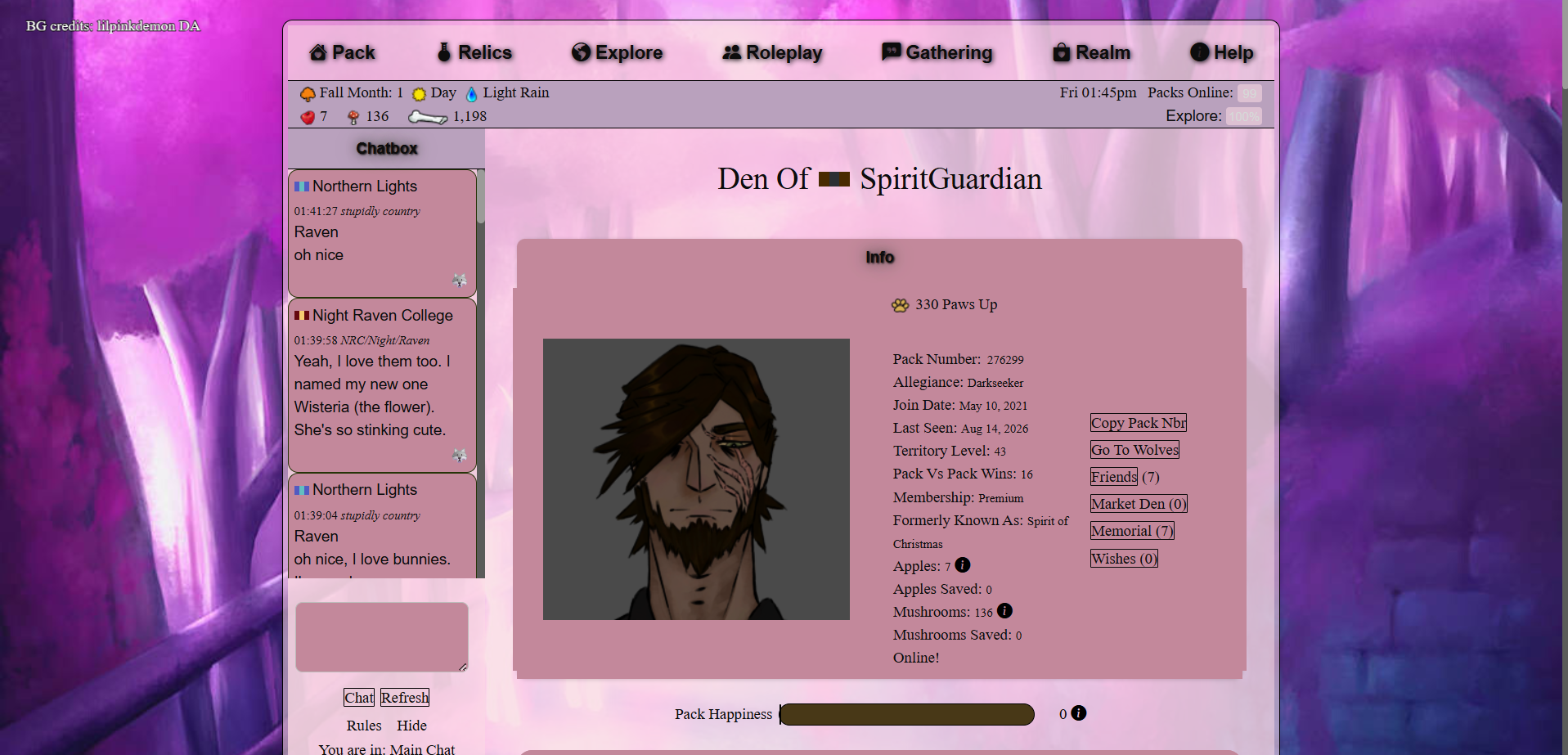The height and width of the screenshot is (755, 1568).
Task: Click flag icon beside Night Raven College
Action: click(x=302, y=316)
